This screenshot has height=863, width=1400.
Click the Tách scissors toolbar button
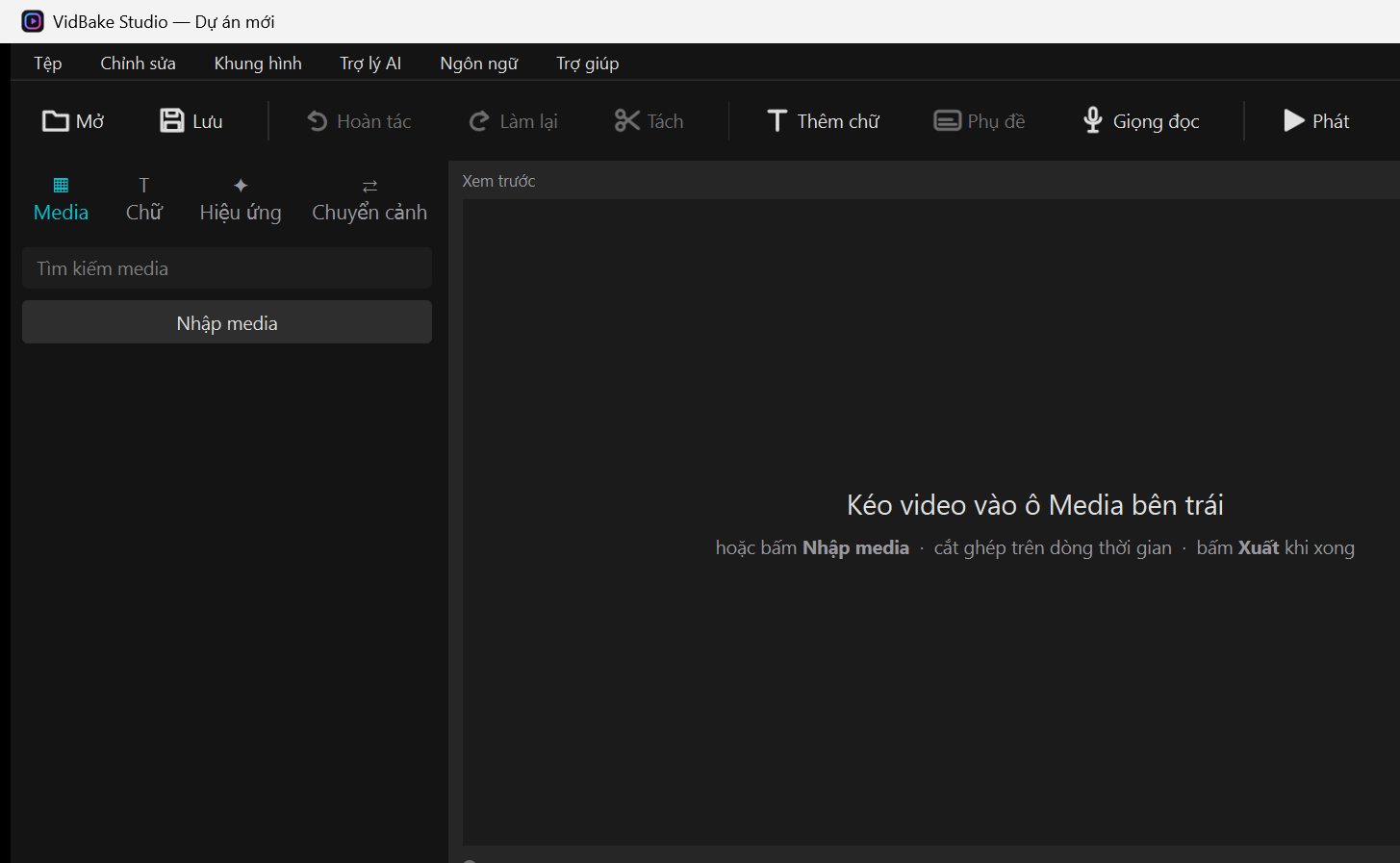tap(649, 121)
